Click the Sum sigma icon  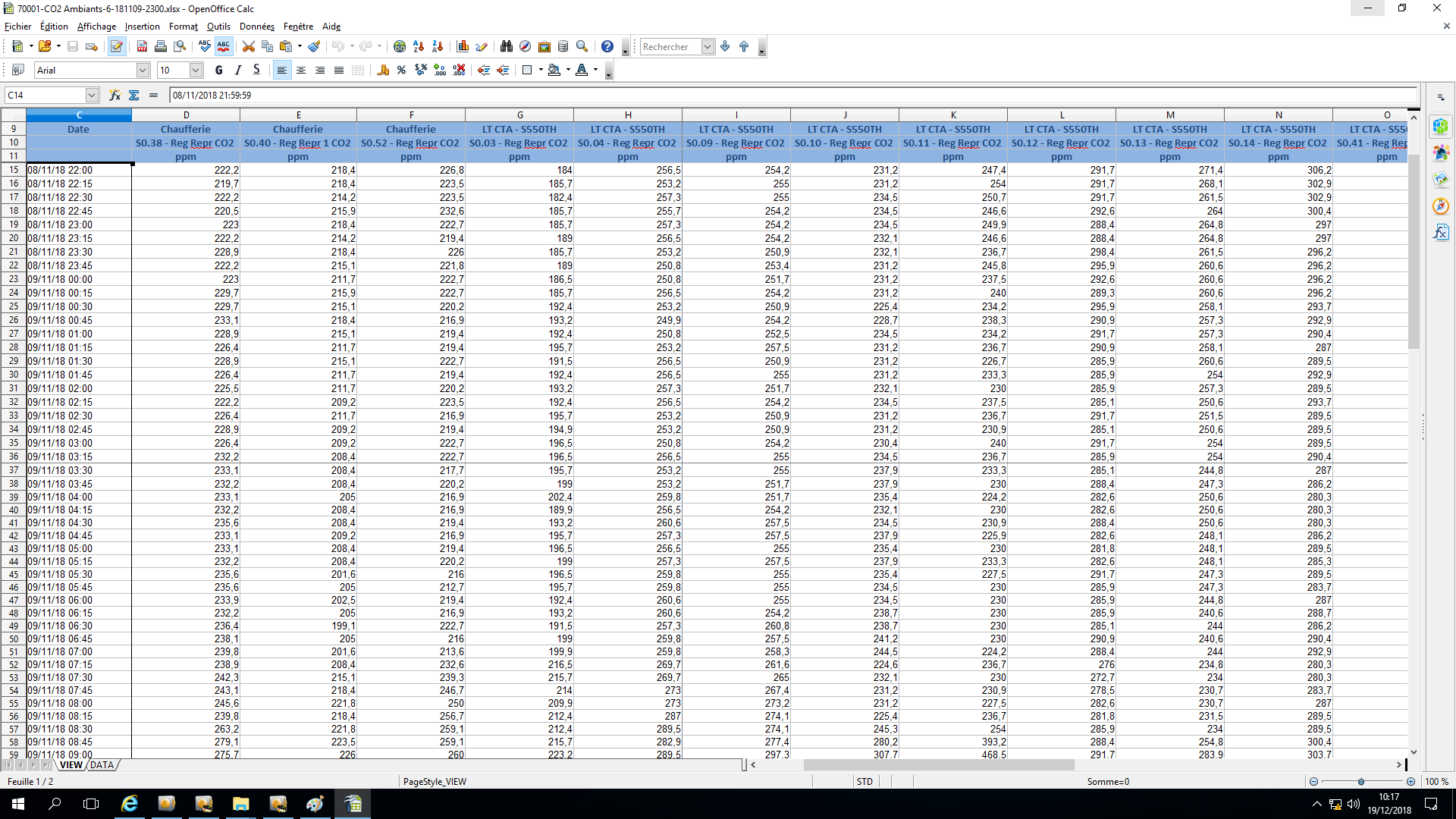click(134, 95)
